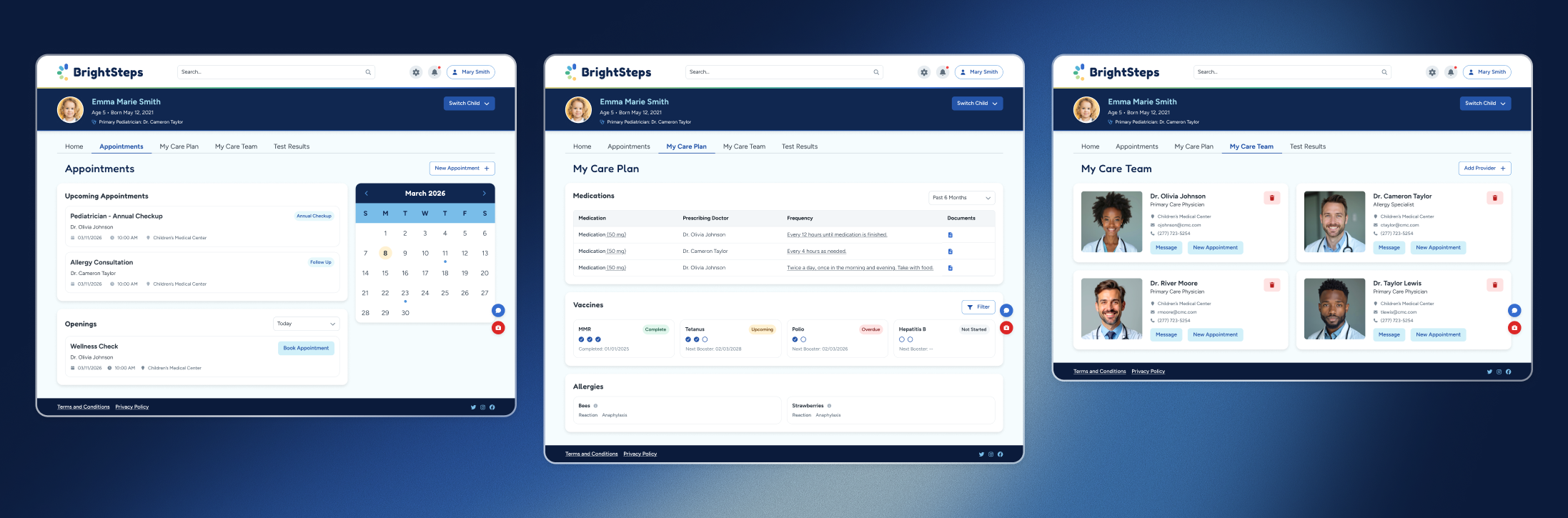Delete Dr. Cameron Taylor with trash icon
1568x518 pixels.
point(1494,198)
